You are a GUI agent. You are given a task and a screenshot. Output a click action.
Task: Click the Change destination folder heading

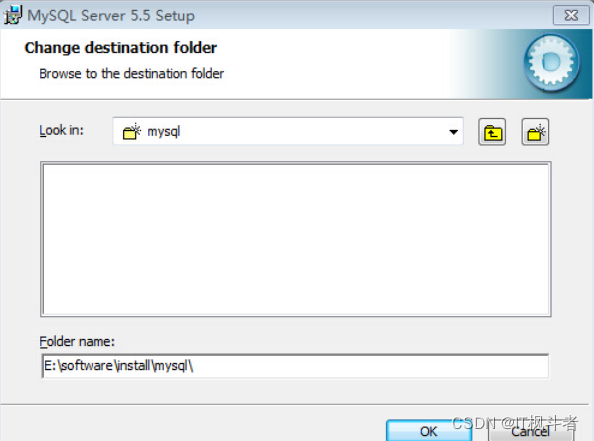[x=120, y=48]
